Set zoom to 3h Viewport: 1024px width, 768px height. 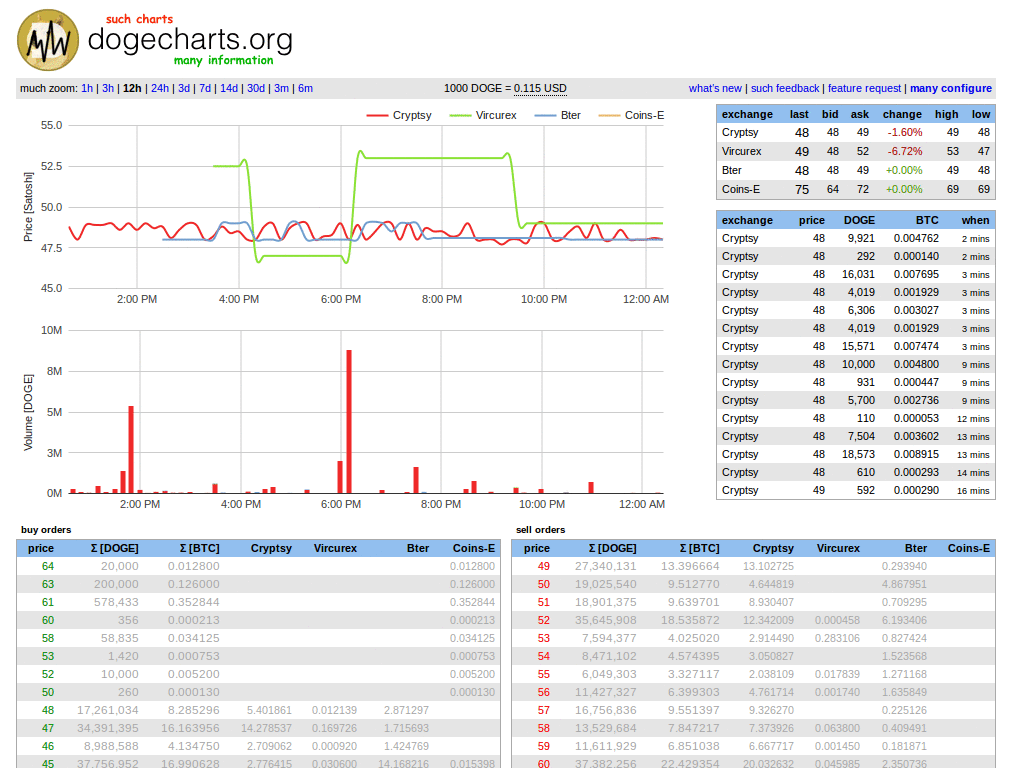(108, 88)
